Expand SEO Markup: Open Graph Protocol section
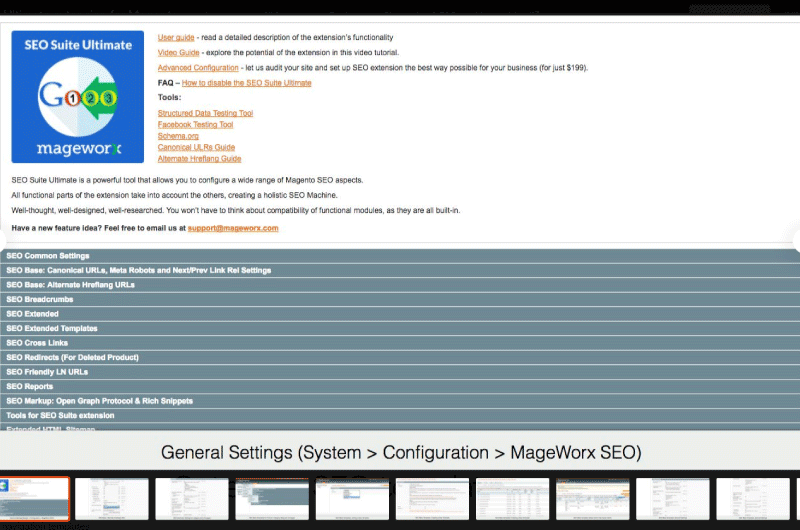The image size is (800, 530). (x=400, y=401)
